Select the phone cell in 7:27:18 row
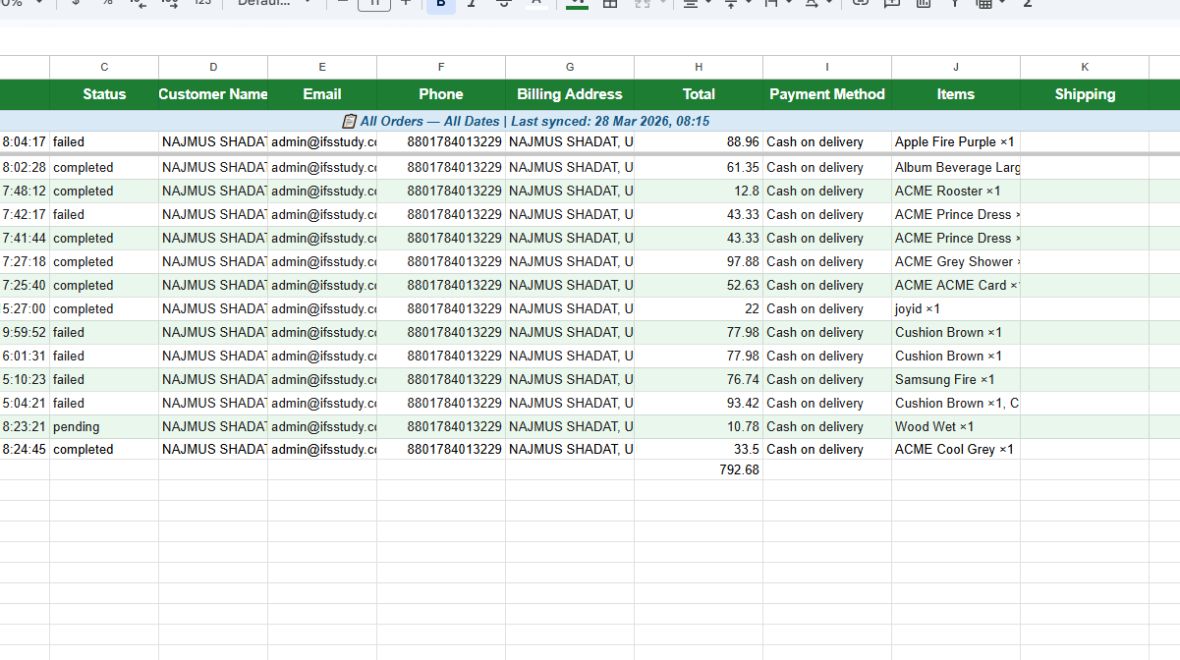The width and height of the screenshot is (1180, 660). tap(441, 262)
